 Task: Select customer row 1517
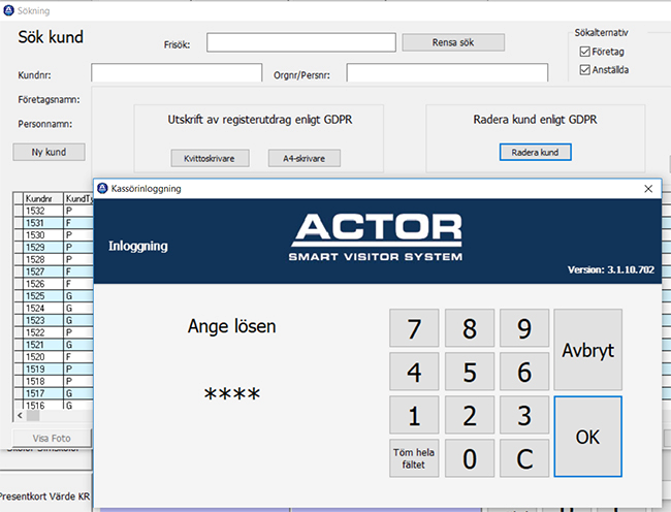53,393
